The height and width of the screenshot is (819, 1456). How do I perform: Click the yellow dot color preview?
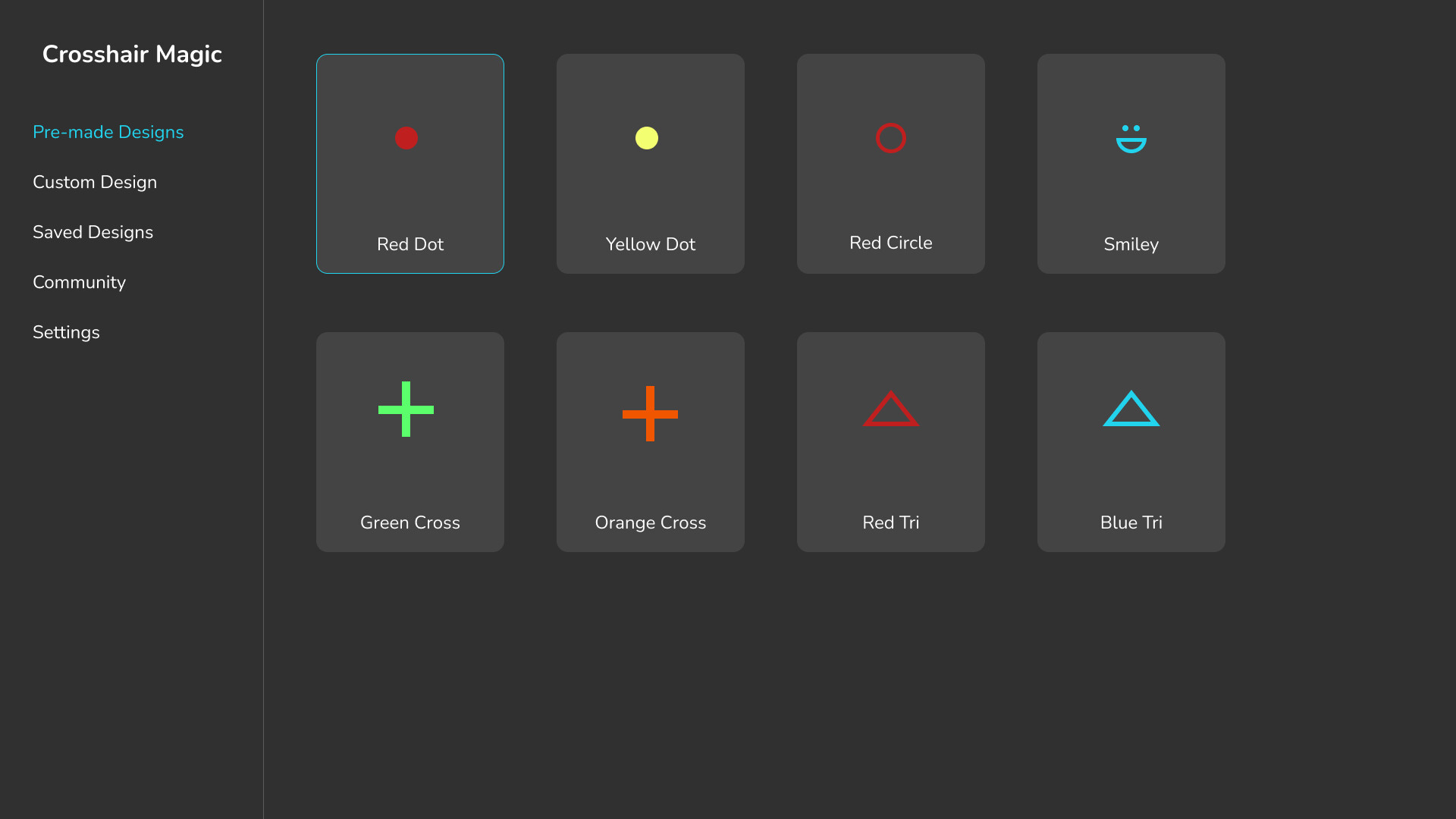647,138
